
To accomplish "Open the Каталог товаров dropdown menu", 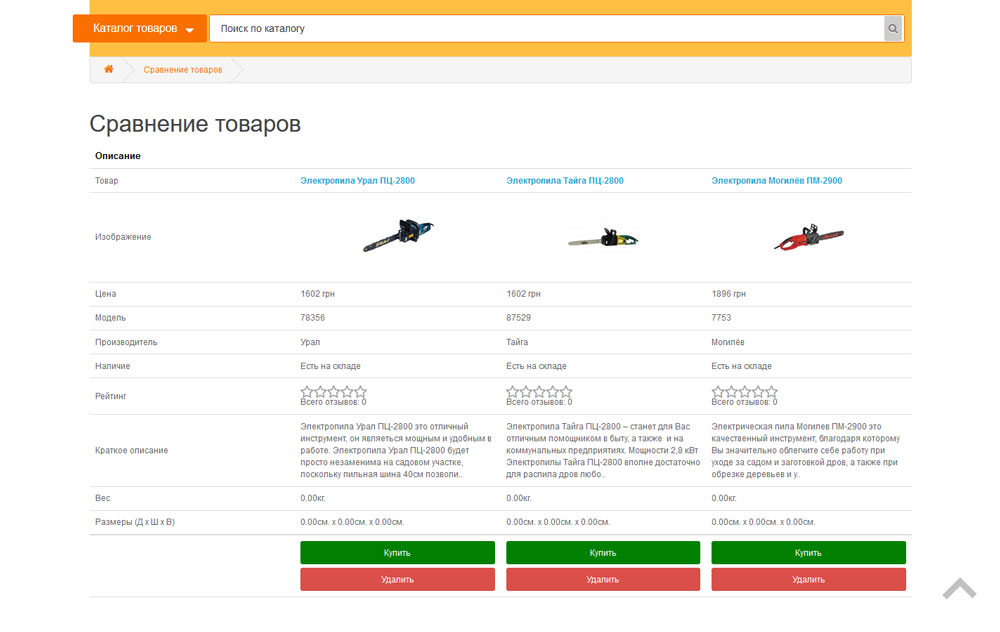I will [x=140, y=29].
